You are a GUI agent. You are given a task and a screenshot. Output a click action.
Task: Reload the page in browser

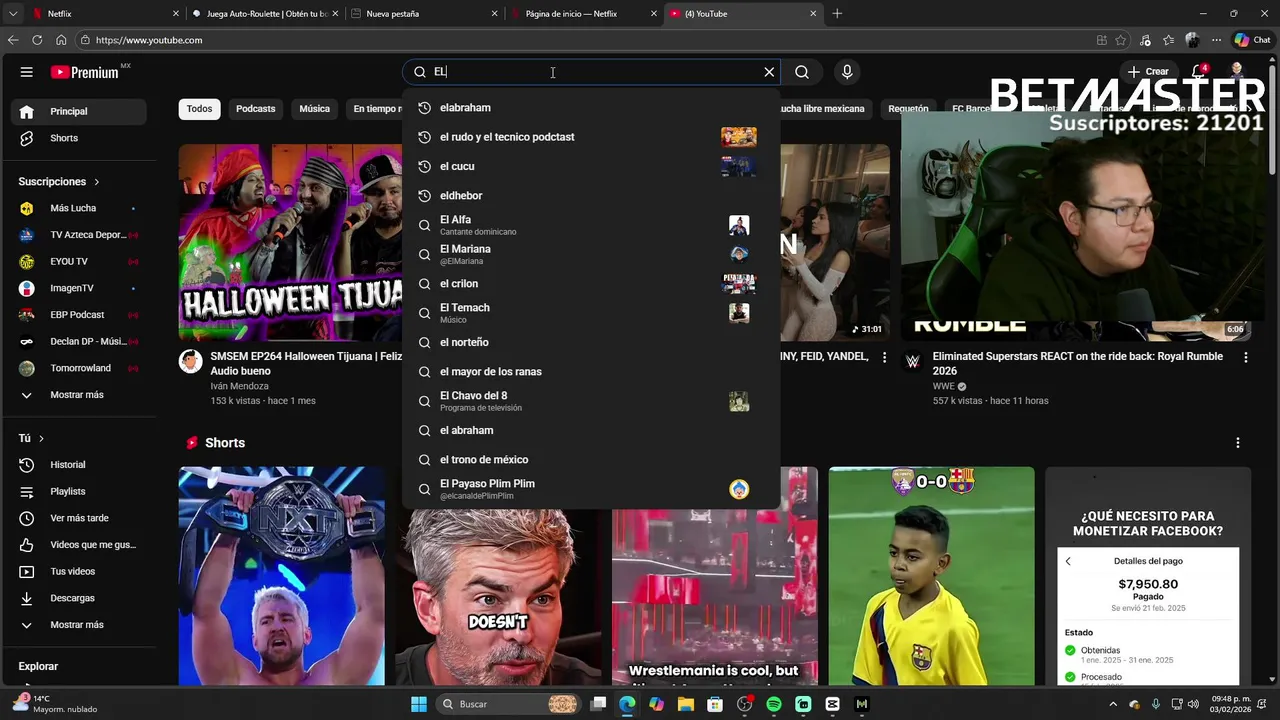[37, 40]
